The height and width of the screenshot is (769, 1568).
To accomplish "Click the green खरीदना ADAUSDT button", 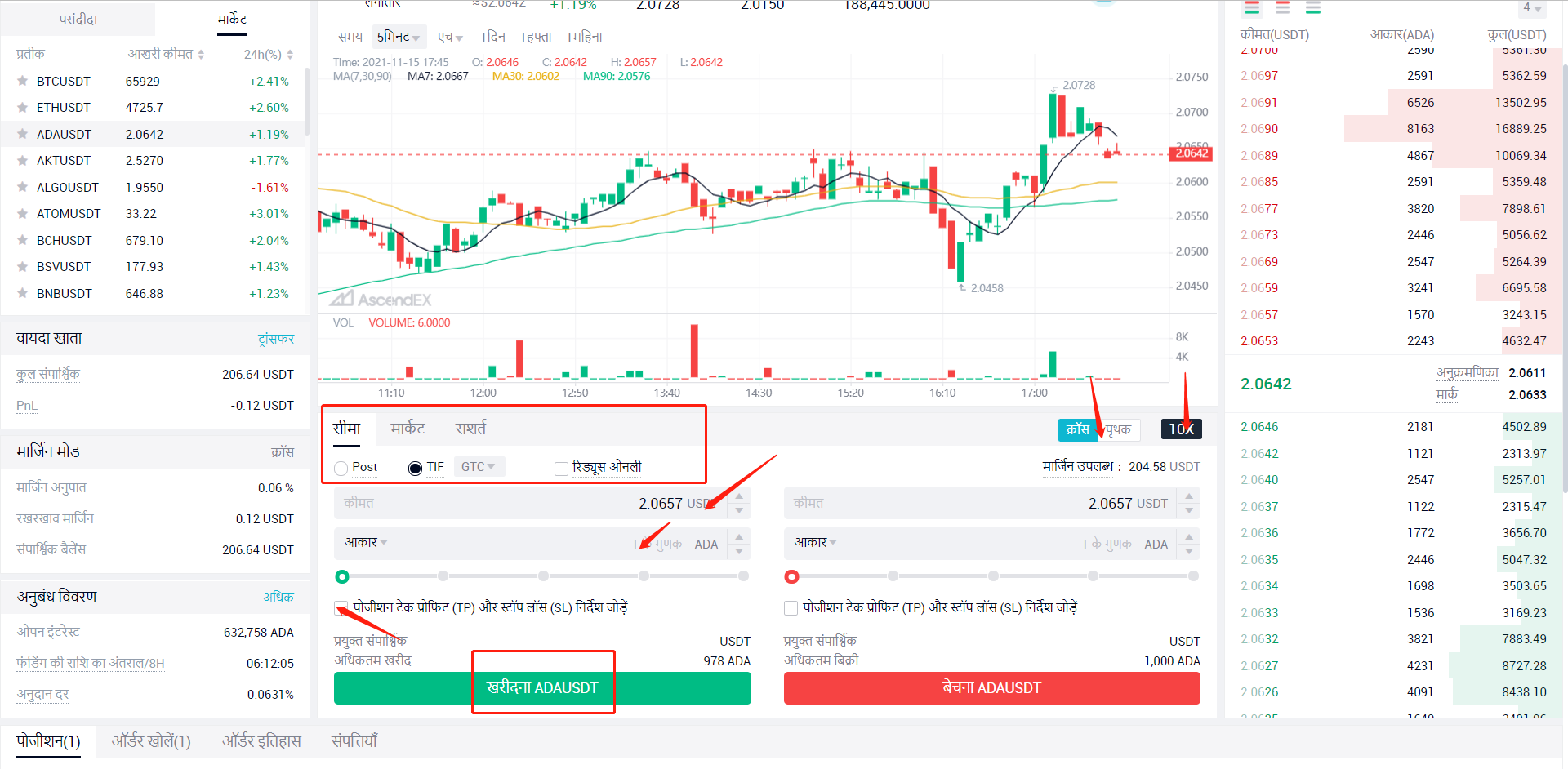I will coord(542,688).
